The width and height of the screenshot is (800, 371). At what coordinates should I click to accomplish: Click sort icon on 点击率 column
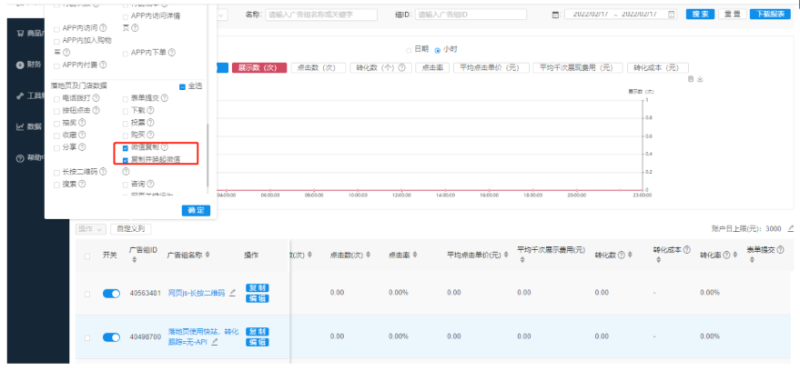415,255
